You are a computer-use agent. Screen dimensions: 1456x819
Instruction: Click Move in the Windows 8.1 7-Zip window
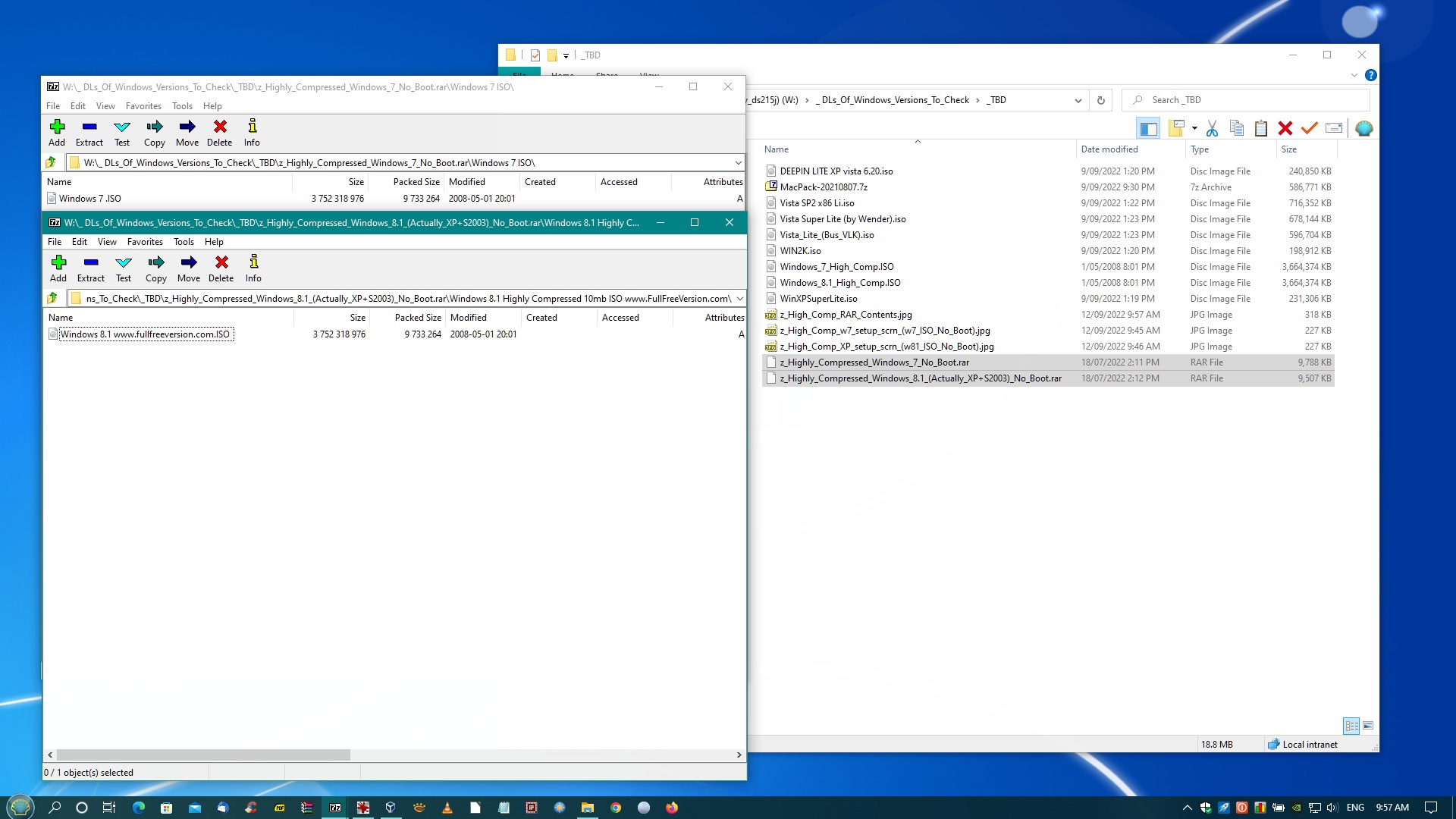point(189,268)
